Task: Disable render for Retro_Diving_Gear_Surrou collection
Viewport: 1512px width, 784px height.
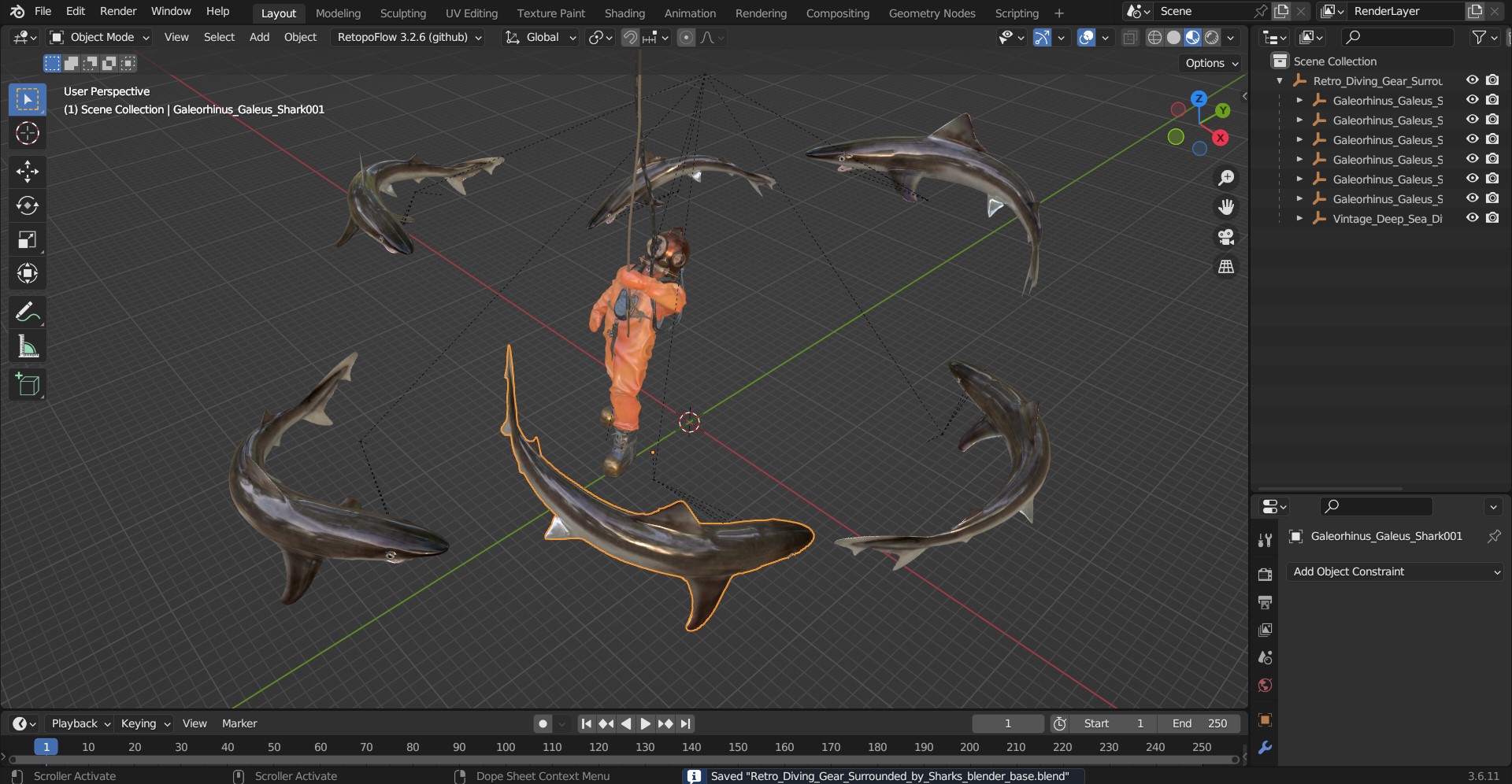Action: (1492, 80)
